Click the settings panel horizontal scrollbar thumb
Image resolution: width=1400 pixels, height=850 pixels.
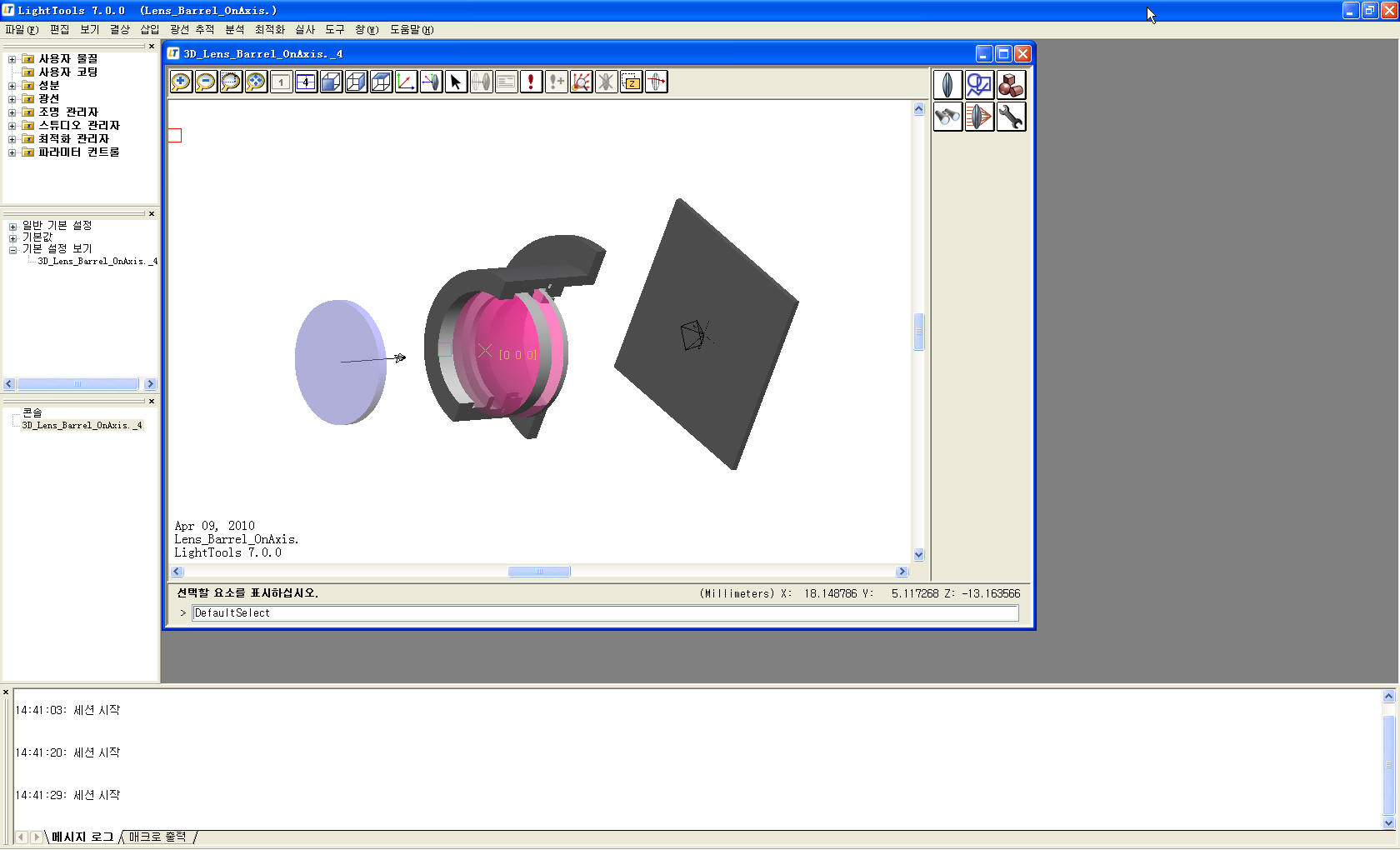tap(78, 384)
